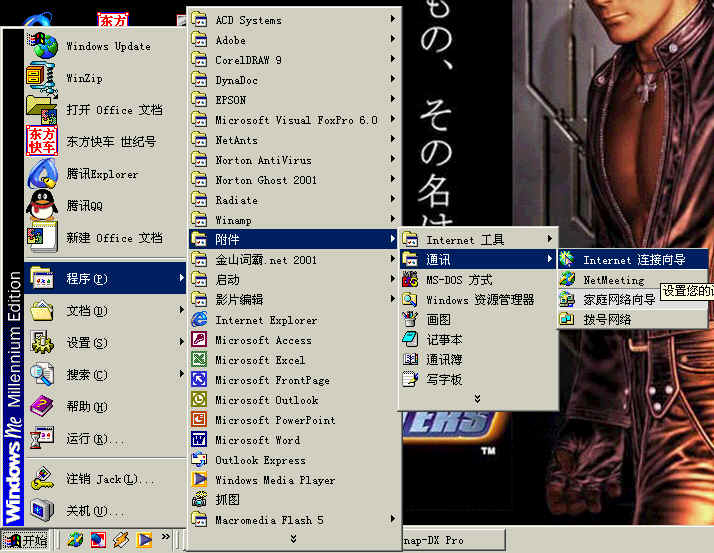Click the 写字板 WordPad icon
Screen dimensions: 714x553
click(410, 379)
